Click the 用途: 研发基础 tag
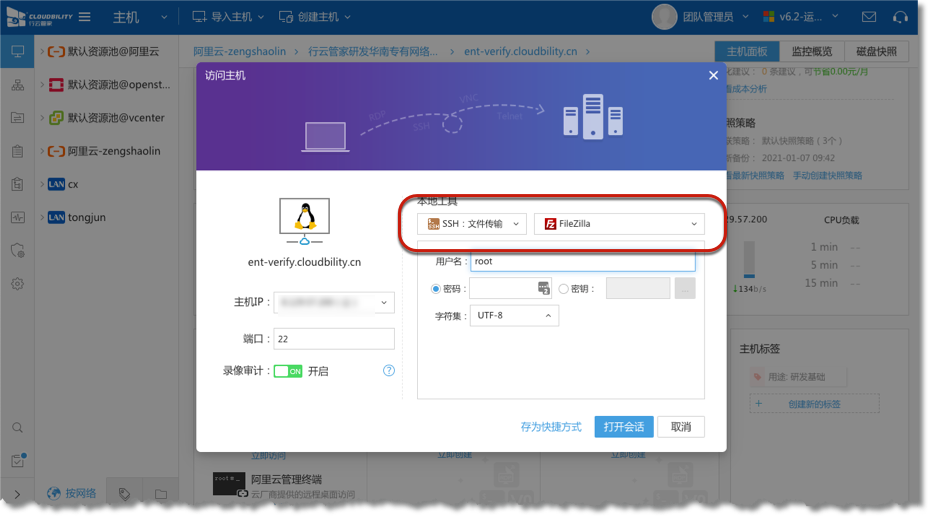 pos(797,376)
